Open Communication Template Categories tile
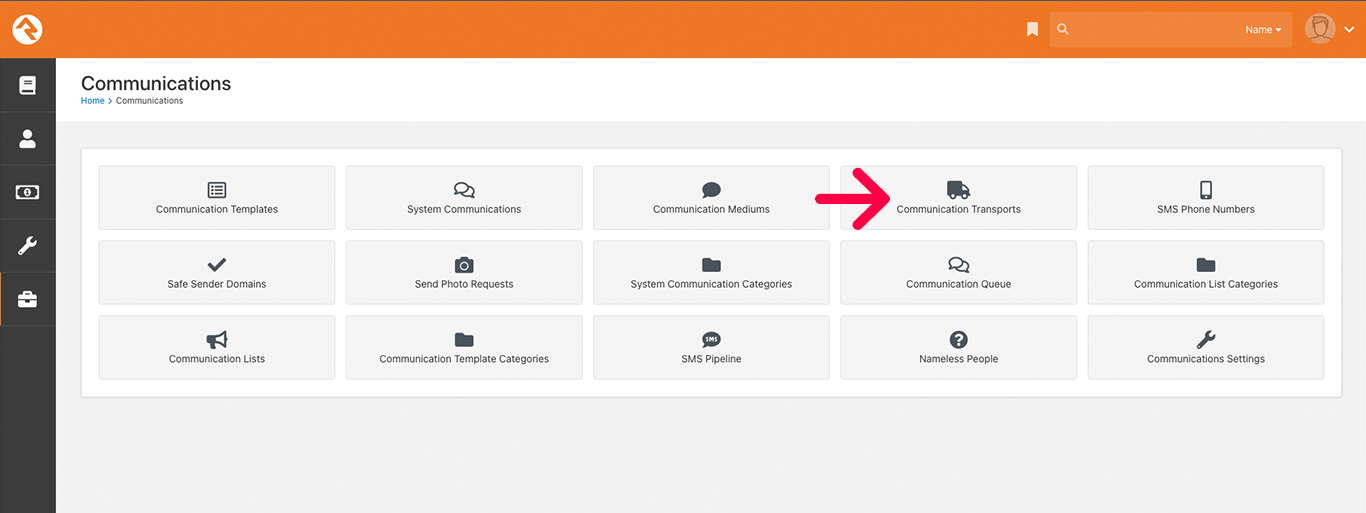Viewport: 1366px width, 513px height. coord(464,348)
